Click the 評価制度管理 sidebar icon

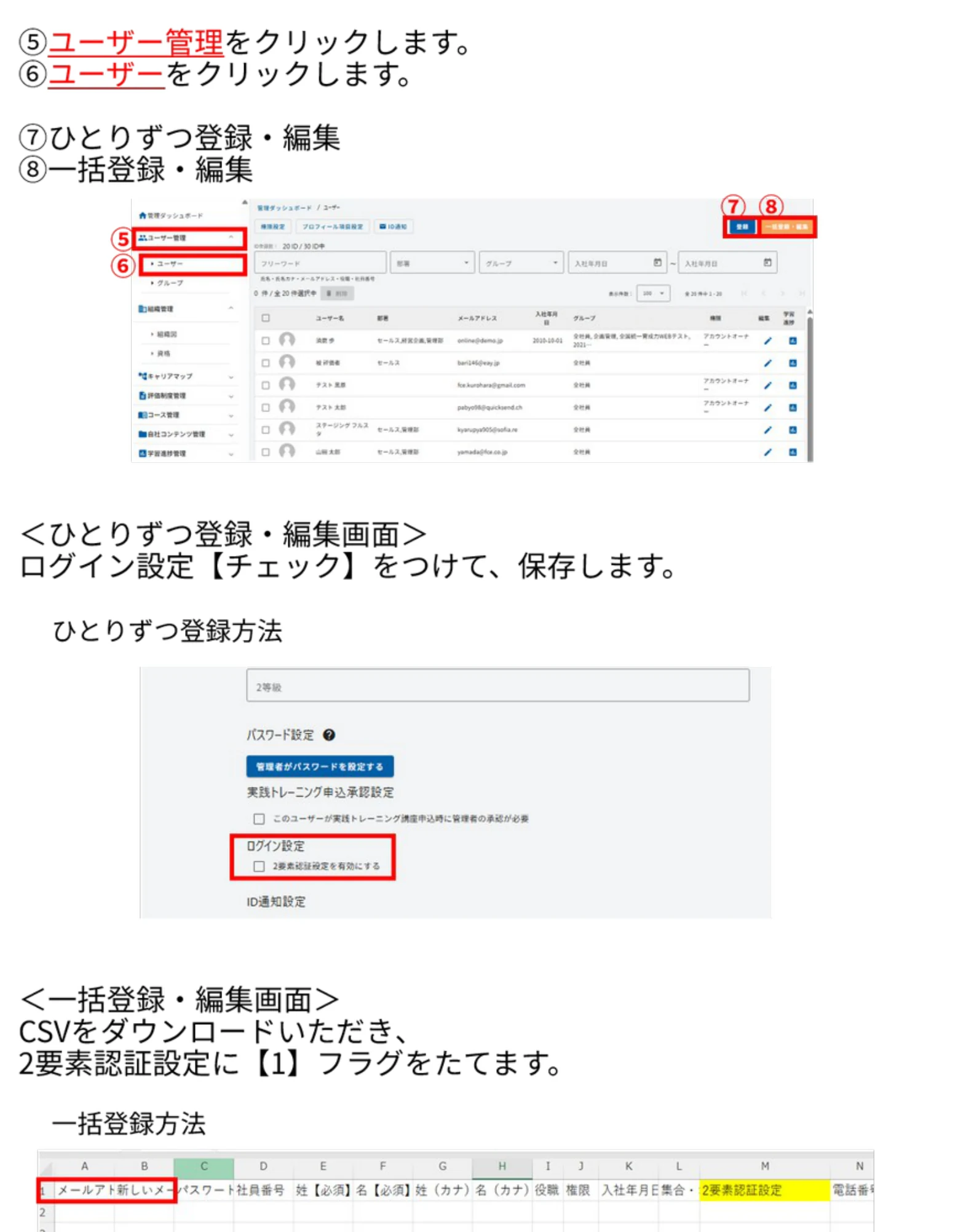point(143,395)
